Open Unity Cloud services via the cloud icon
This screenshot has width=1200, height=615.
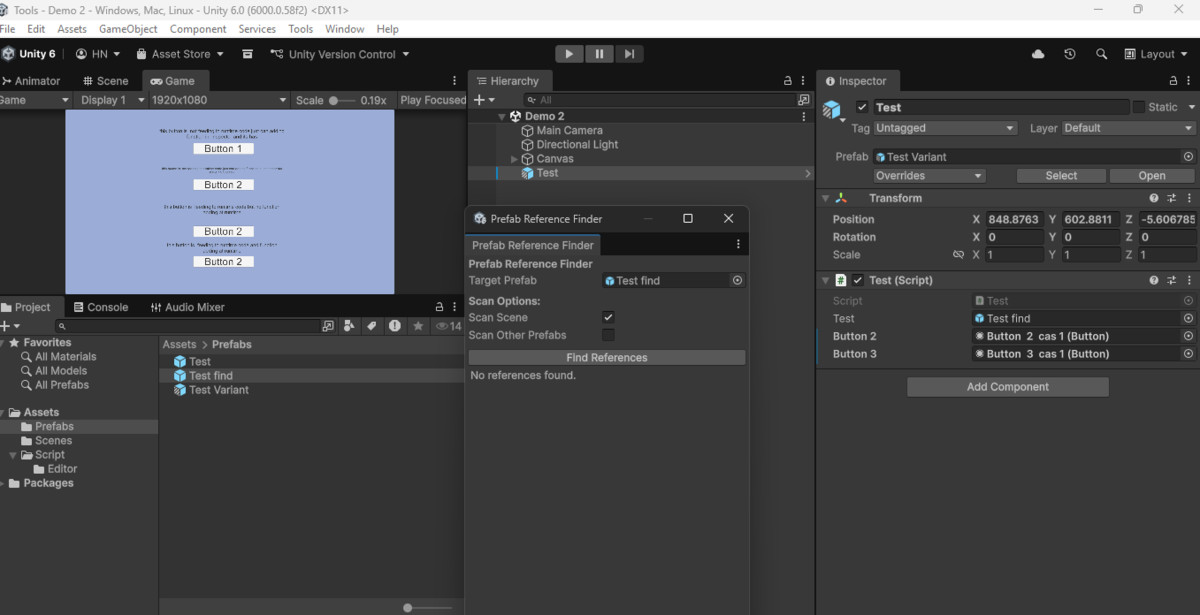(x=1037, y=53)
